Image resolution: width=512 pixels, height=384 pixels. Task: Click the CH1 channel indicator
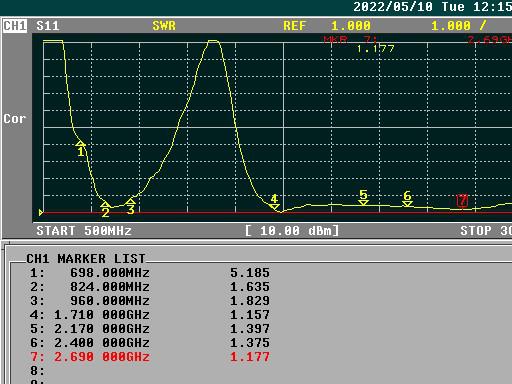(15, 26)
